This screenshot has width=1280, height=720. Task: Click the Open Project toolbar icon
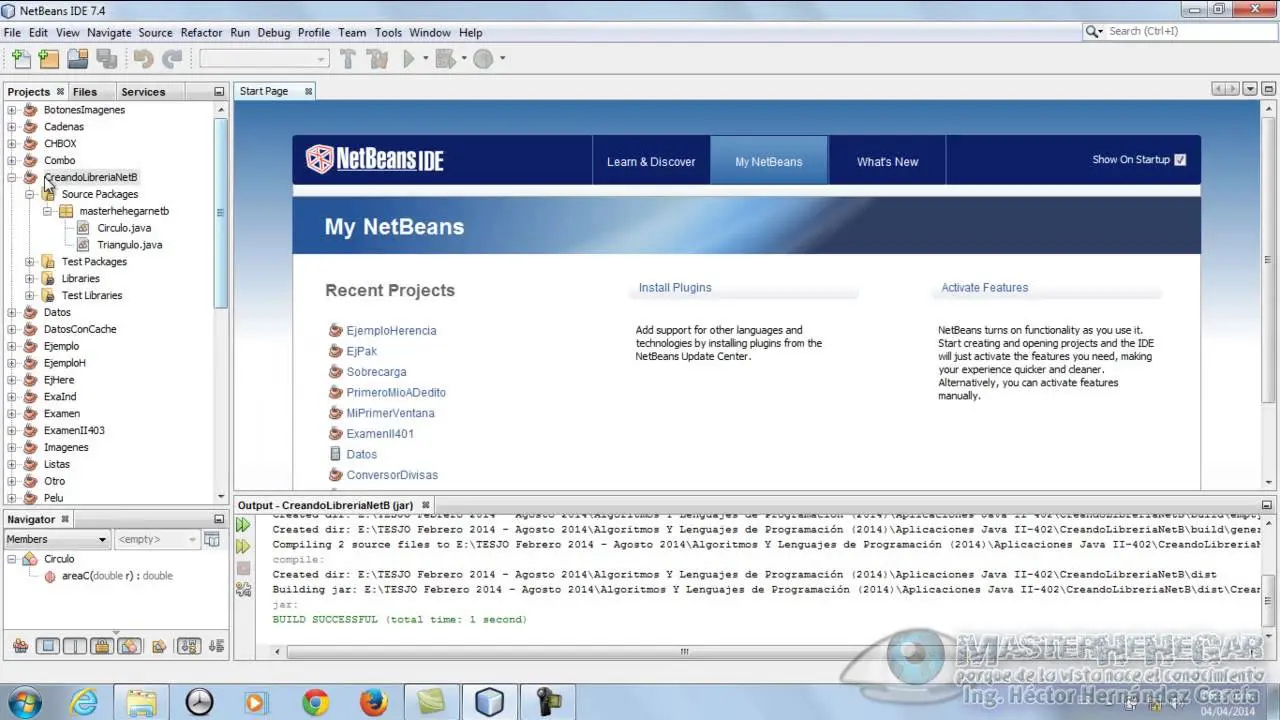(x=77, y=59)
